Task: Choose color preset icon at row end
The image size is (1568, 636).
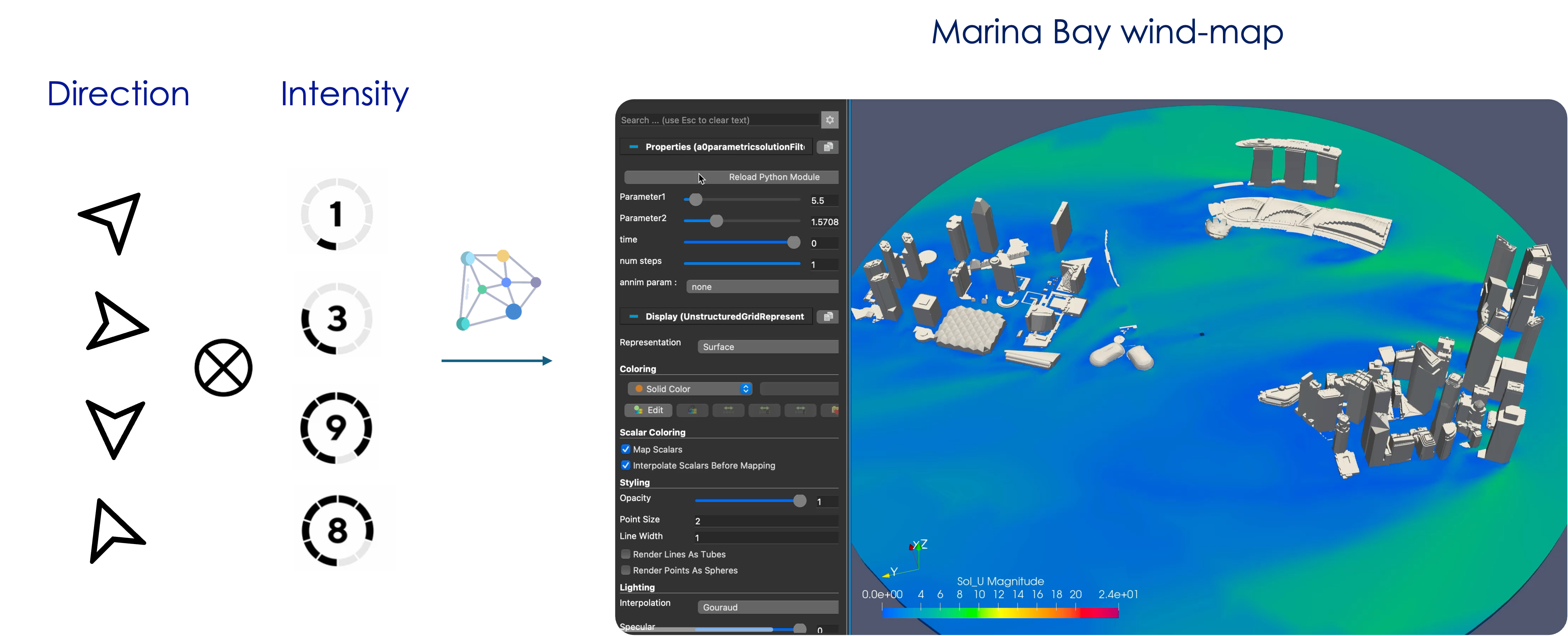Action: click(x=831, y=410)
